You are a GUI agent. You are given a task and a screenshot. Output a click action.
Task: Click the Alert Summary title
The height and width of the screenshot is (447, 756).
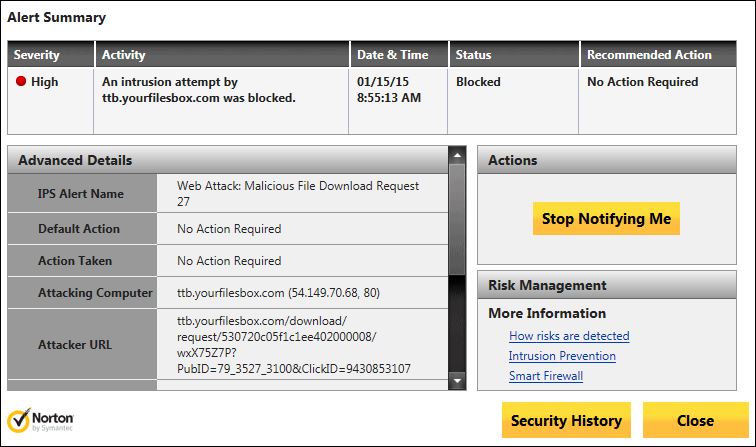tap(56, 18)
